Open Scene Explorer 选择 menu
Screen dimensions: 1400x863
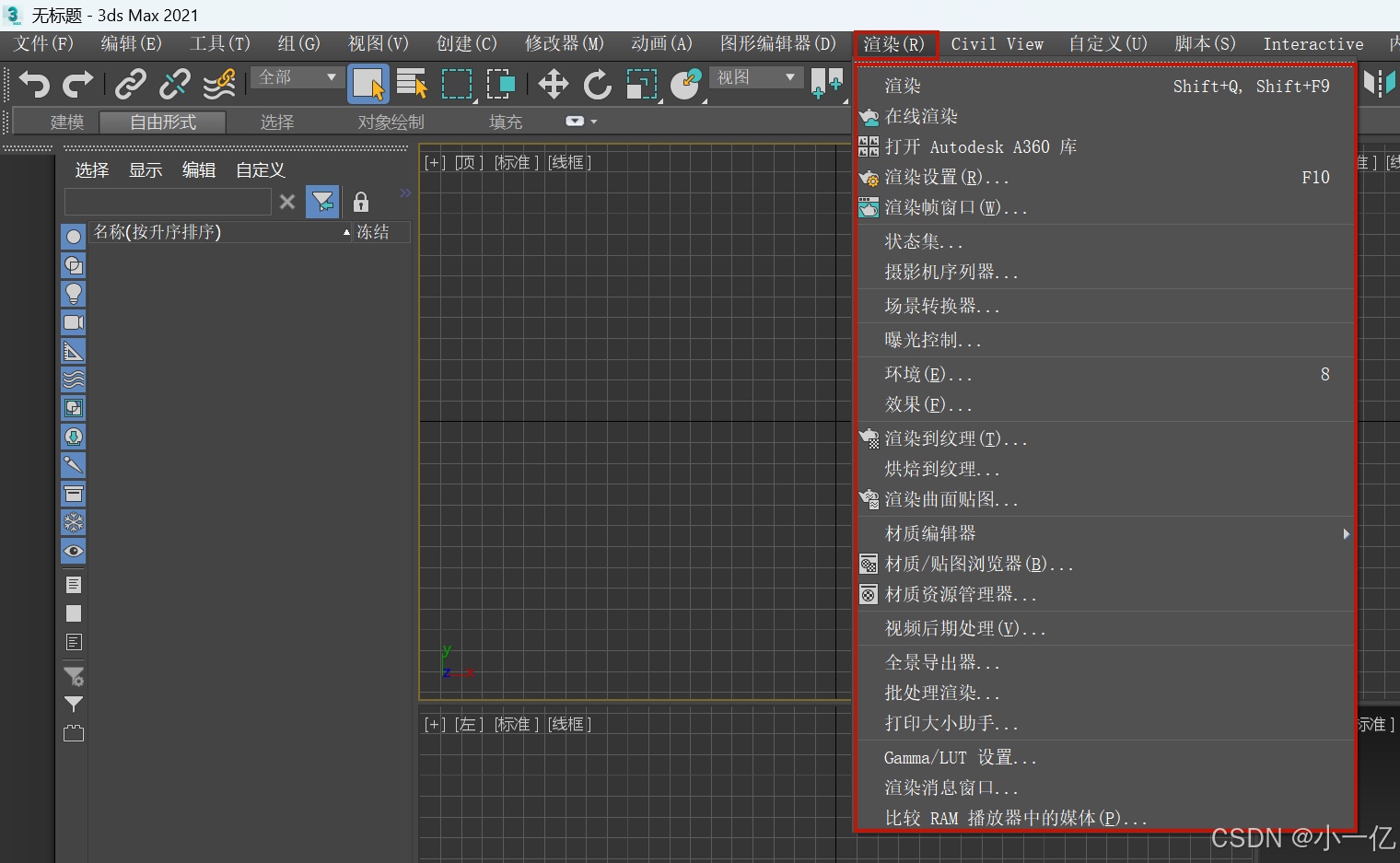91,169
